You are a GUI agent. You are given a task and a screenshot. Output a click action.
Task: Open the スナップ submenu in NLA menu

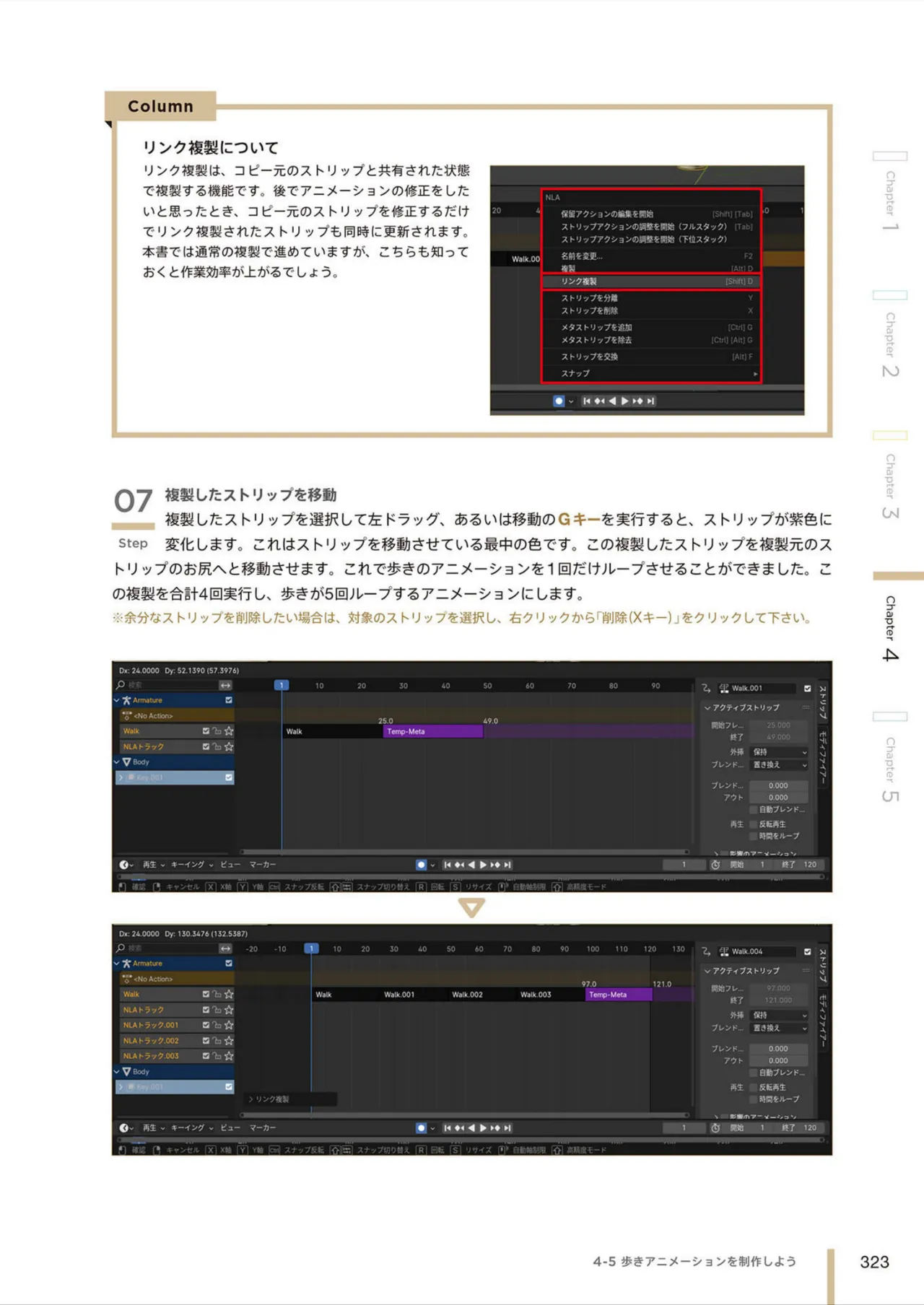point(651,374)
